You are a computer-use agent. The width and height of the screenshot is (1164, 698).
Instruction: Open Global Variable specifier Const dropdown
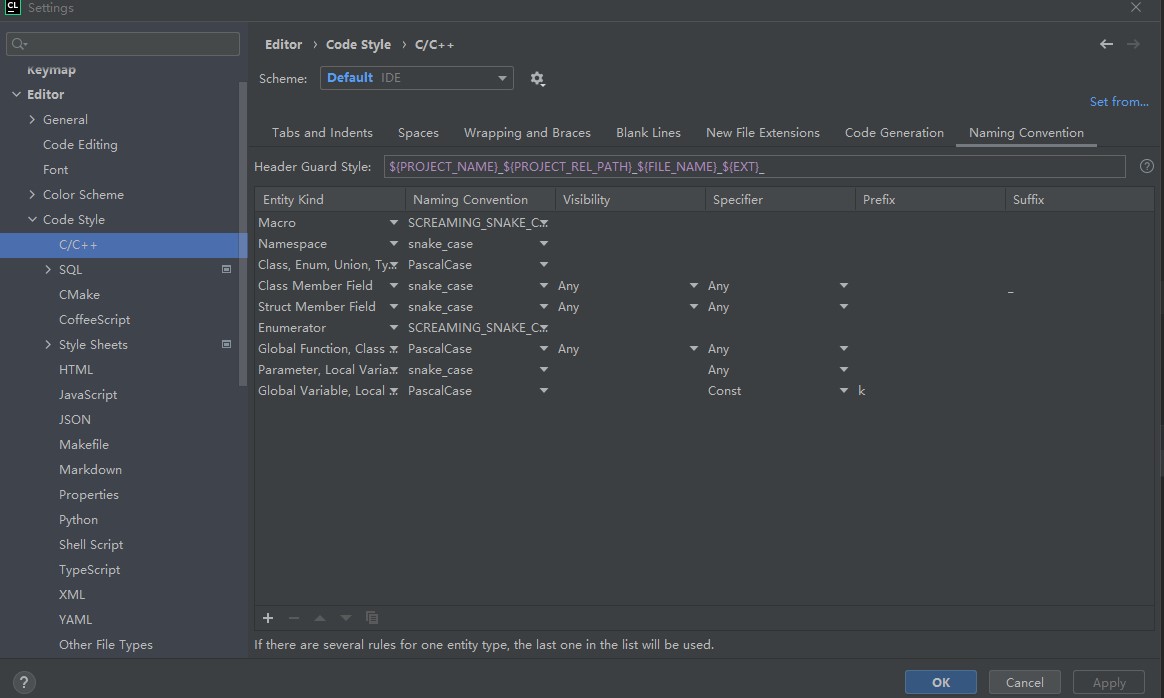tap(844, 391)
